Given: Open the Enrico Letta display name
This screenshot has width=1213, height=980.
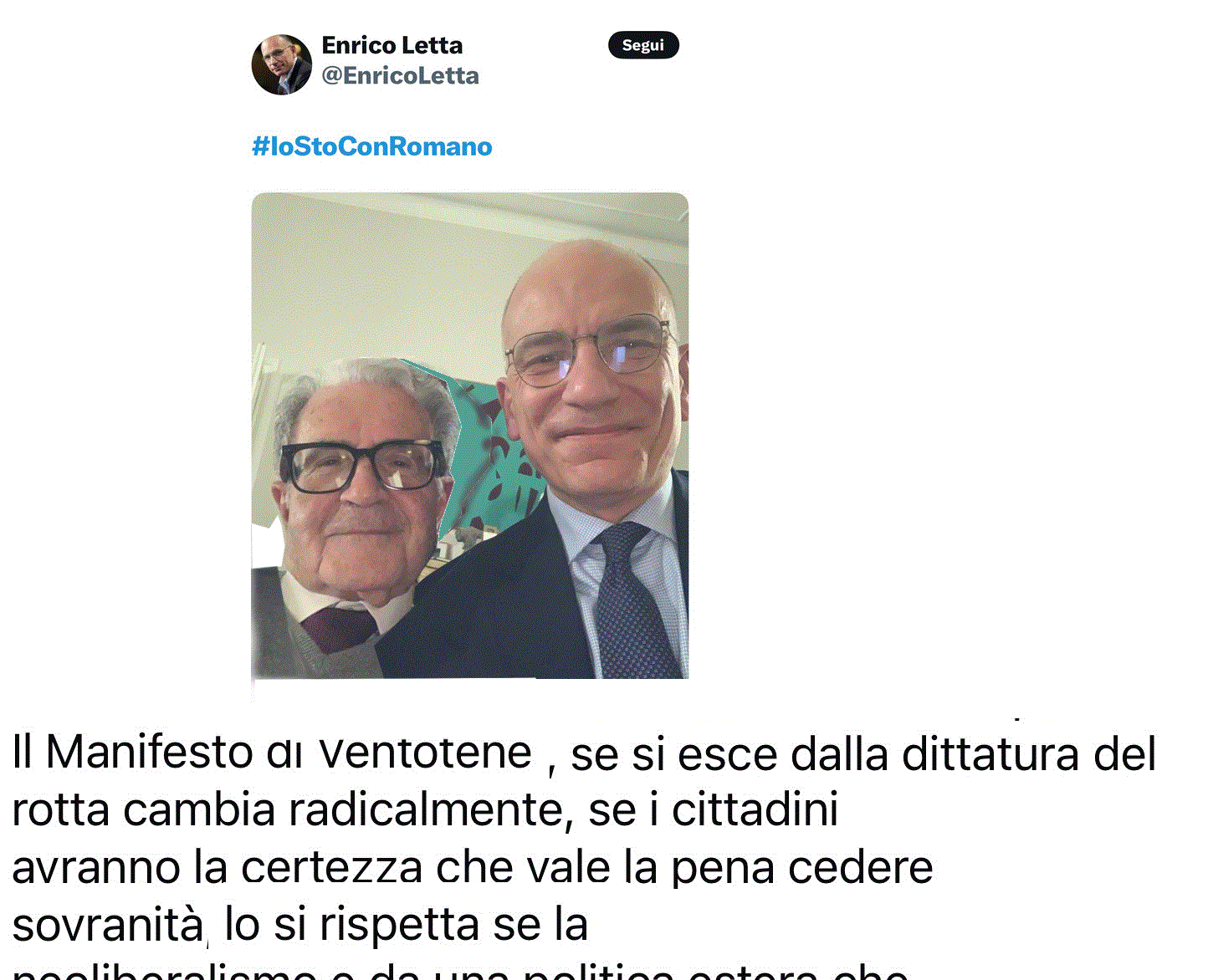Looking at the screenshot, I should (x=392, y=45).
